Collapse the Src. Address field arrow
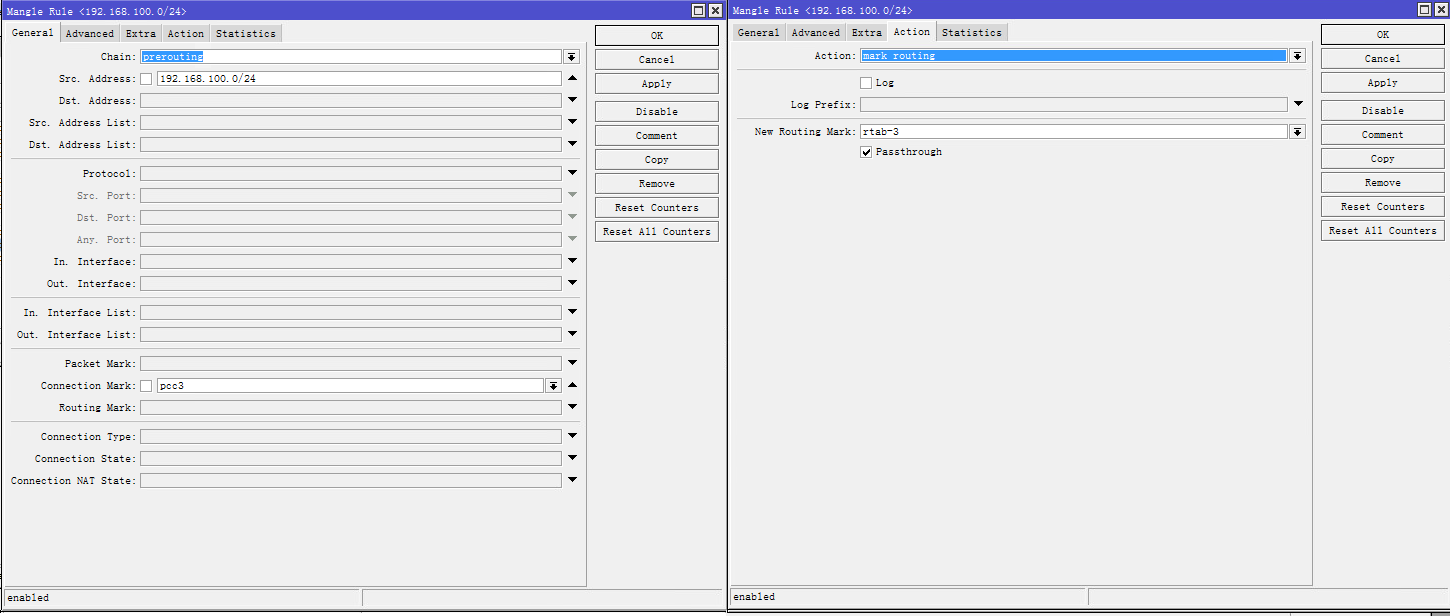 (572, 79)
